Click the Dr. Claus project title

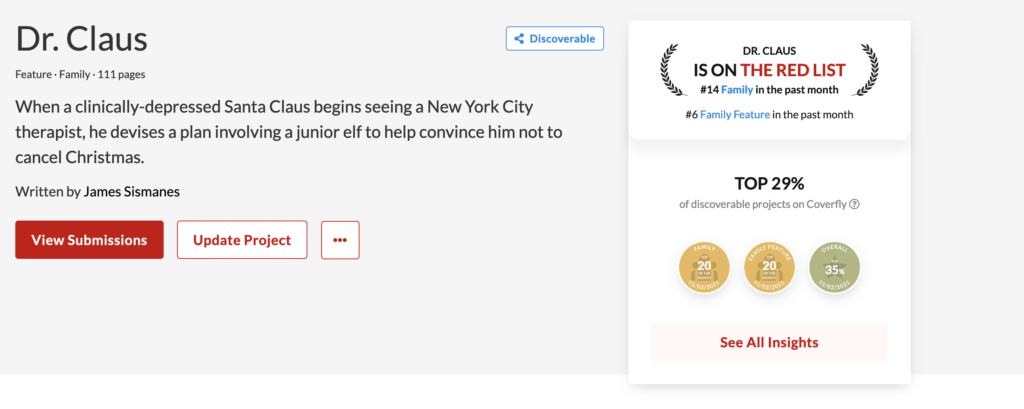pyautogui.click(x=82, y=38)
